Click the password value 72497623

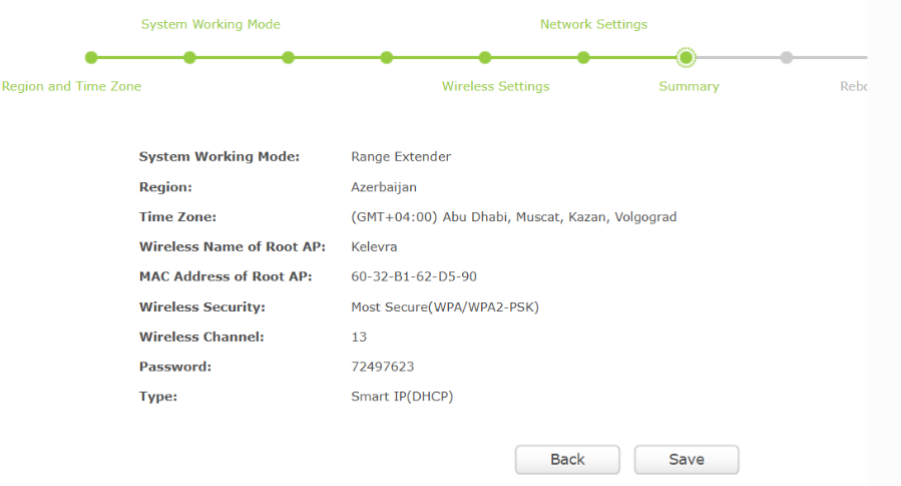pos(382,367)
